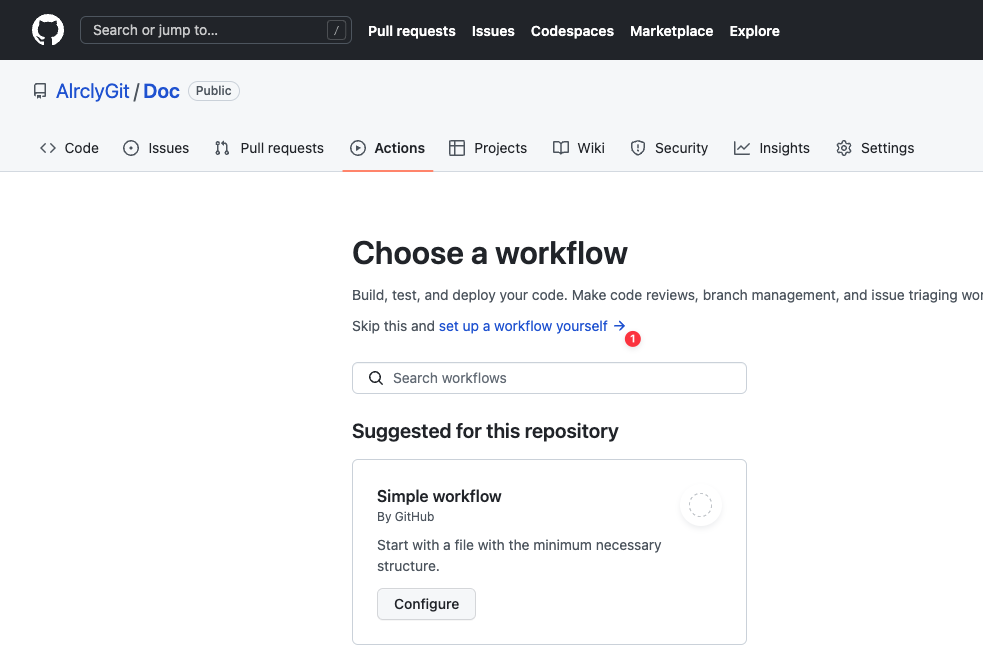Click the GitHub Octocat logo
Image resolution: width=983 pixels, height=672 pixels.
point(48,30)
